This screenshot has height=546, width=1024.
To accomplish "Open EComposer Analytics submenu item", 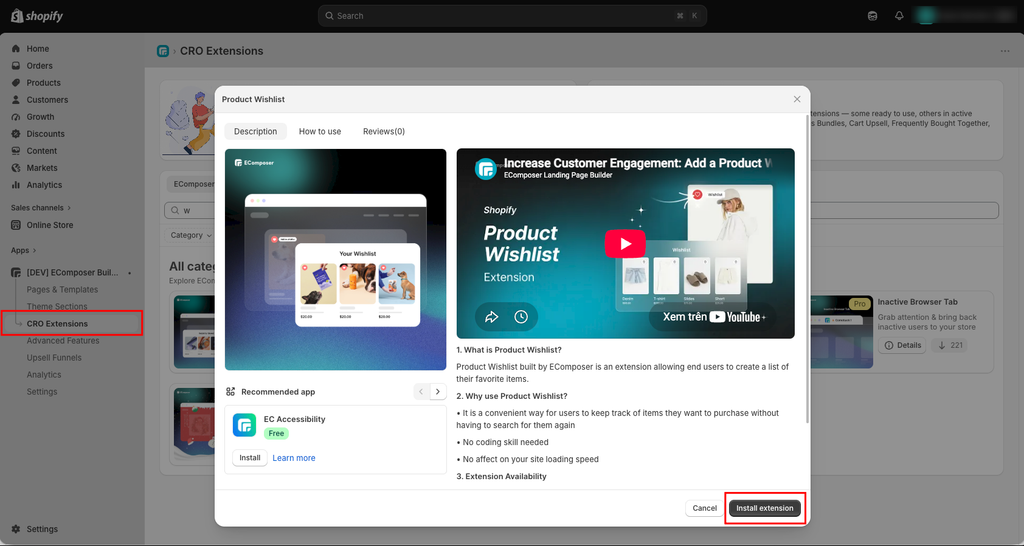I will (44, 374).
